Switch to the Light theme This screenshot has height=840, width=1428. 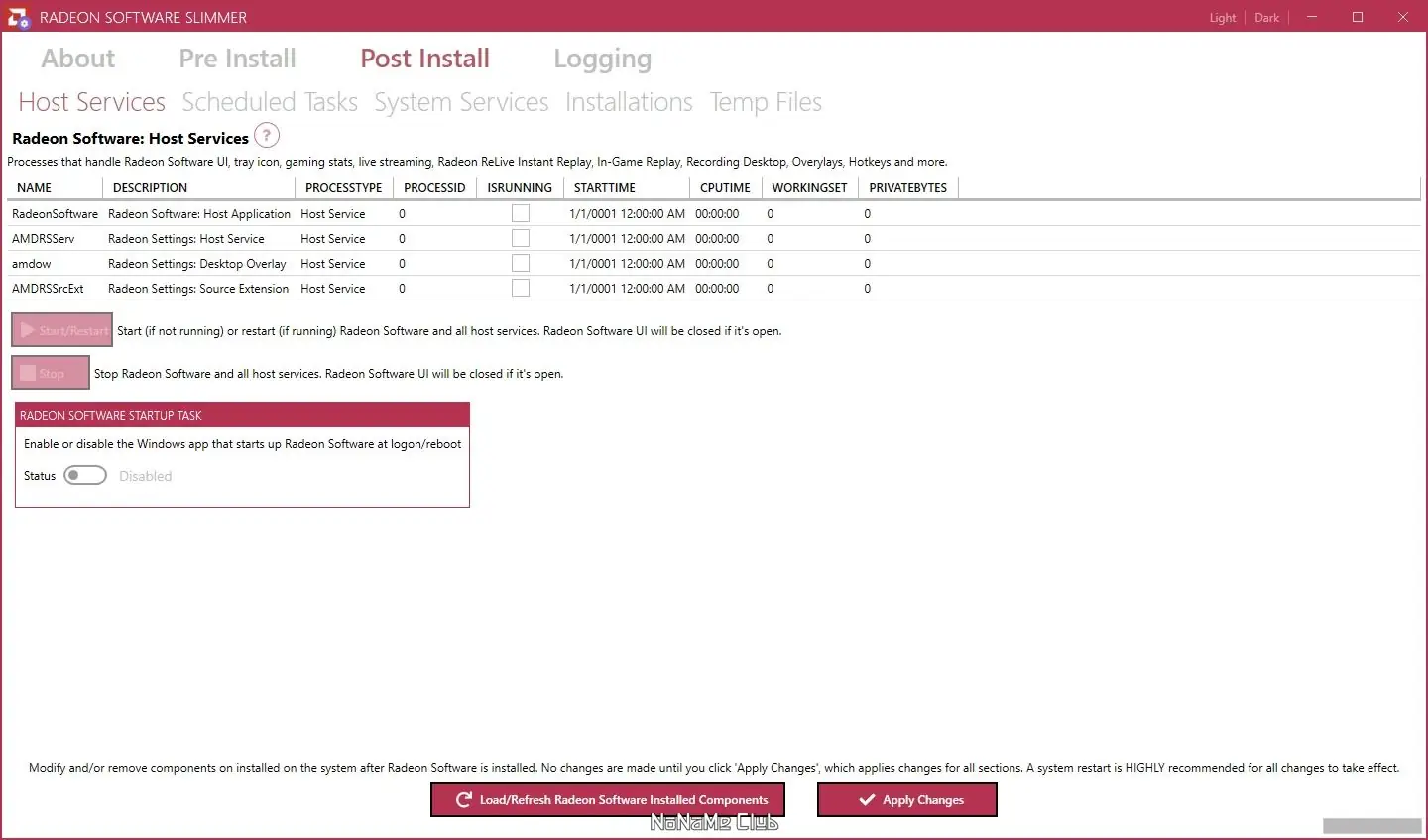pos(1223,18)
